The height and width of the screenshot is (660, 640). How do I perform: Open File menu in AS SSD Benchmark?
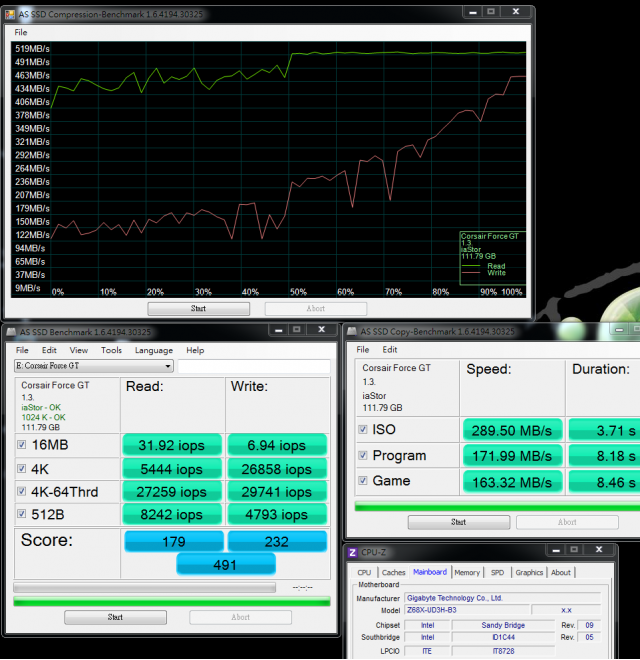pyautogui.click(x=22, y=350)
